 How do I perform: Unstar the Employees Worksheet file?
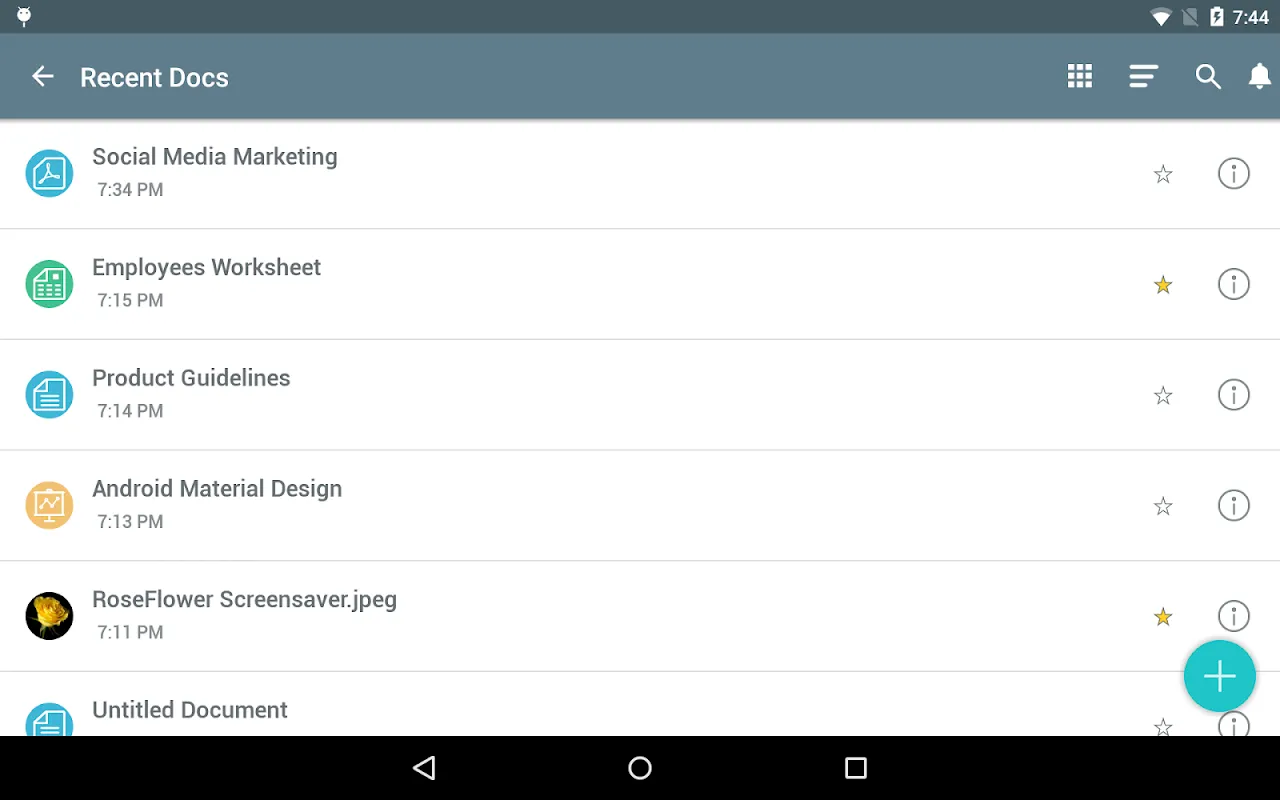click(1162, 285)
